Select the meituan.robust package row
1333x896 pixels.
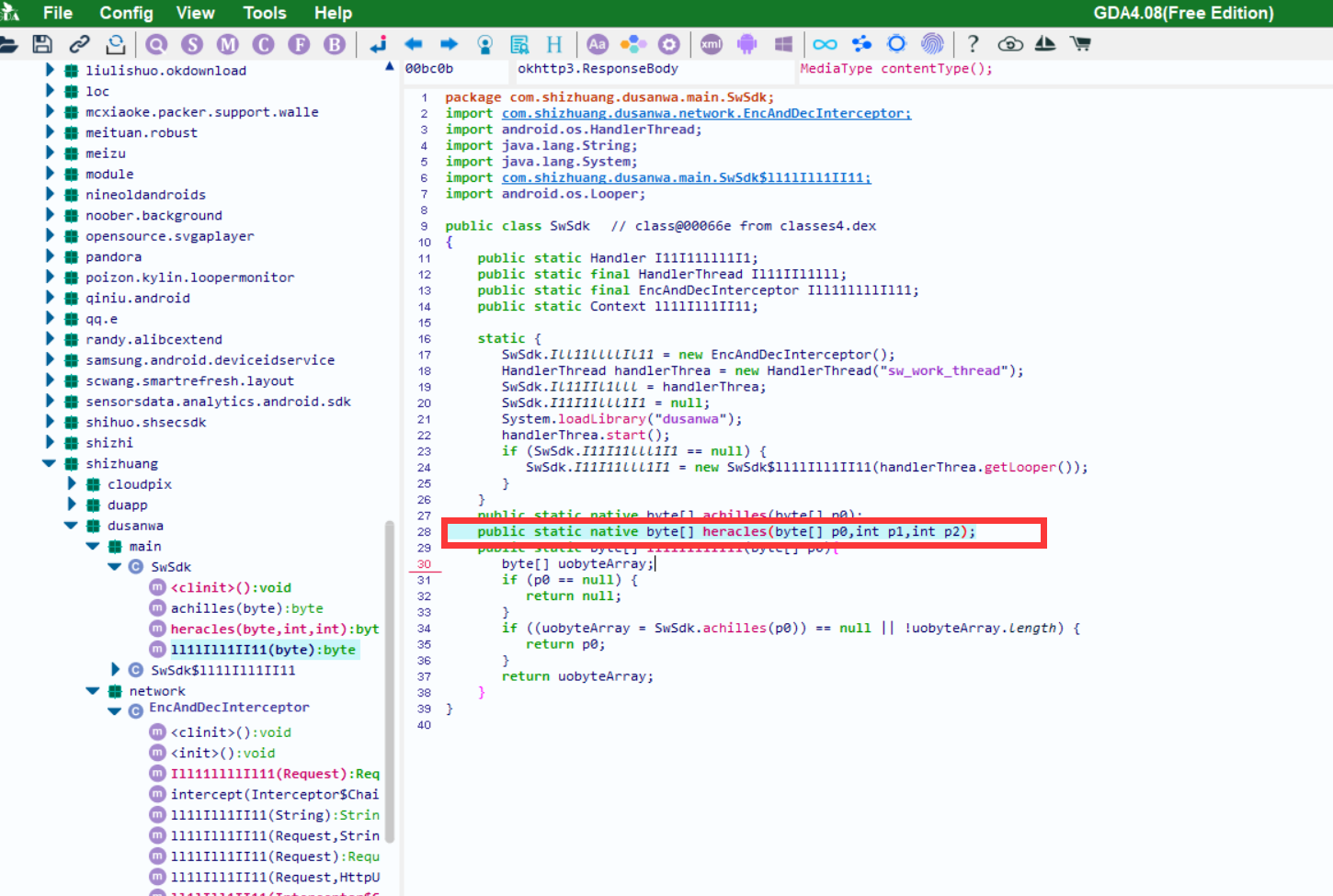(141, 132)
